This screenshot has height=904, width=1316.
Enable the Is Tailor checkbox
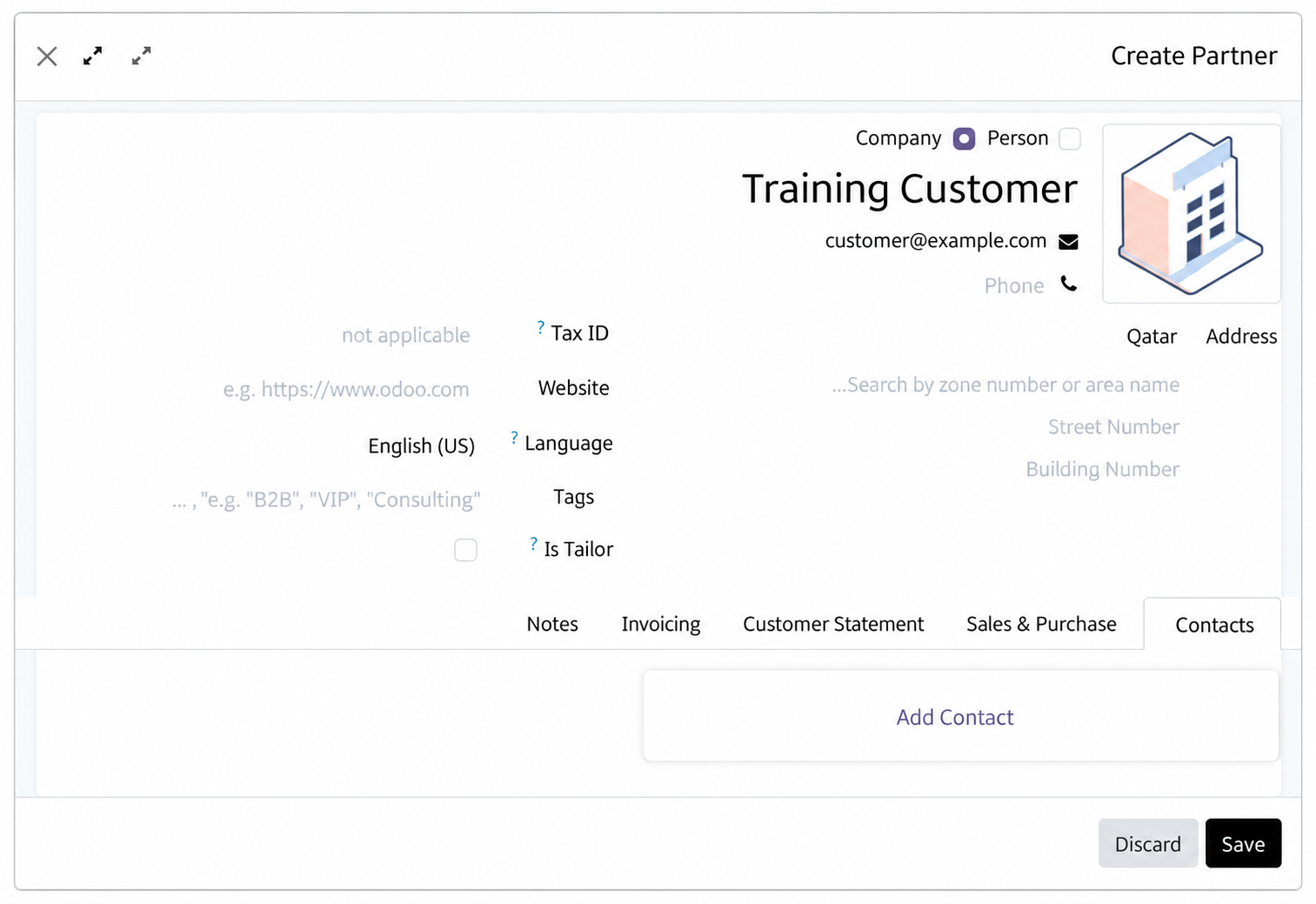(x=465, y=550)
